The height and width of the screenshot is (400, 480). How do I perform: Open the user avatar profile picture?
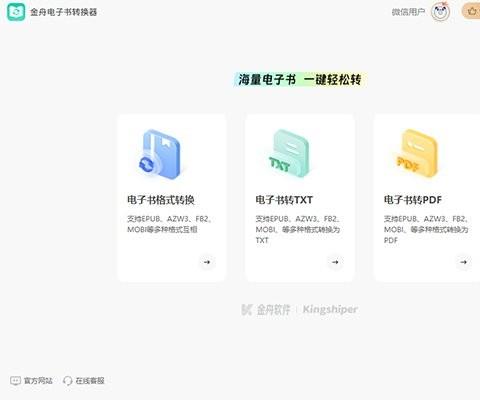(x=440, y=12)
